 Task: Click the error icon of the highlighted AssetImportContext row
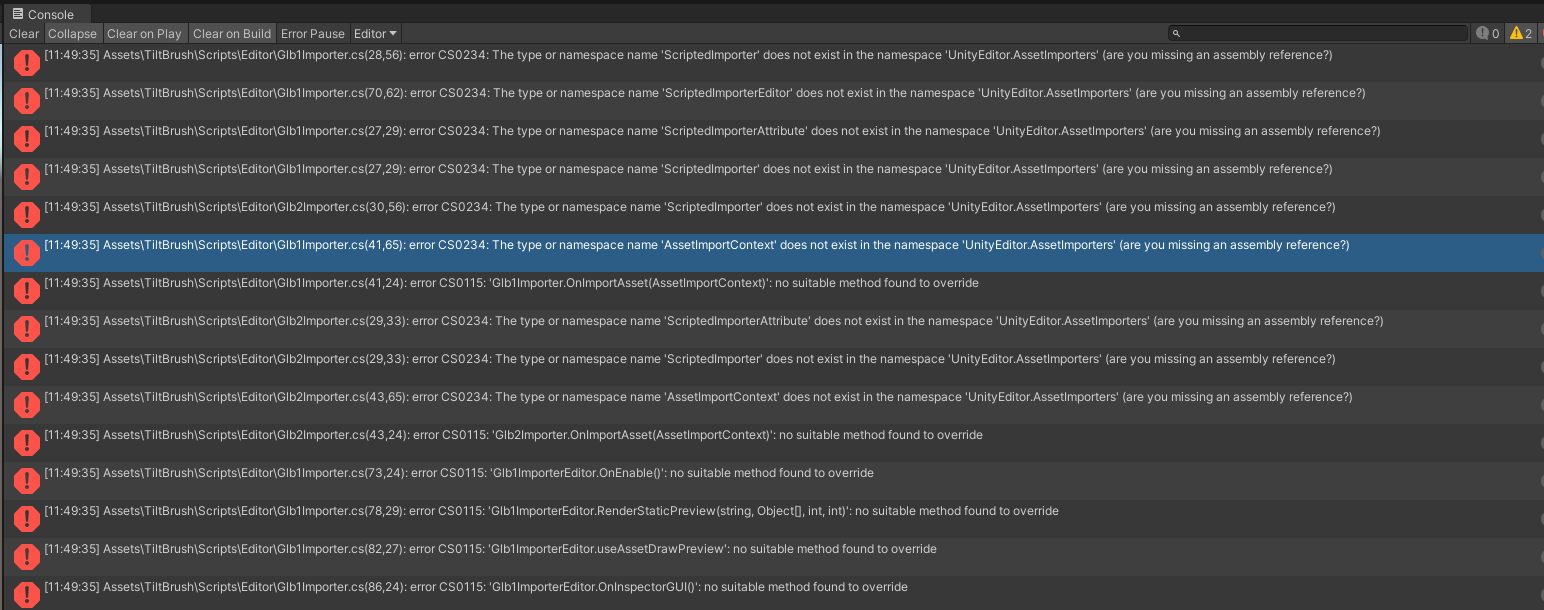pyautogui.click(x=26, y=252)
